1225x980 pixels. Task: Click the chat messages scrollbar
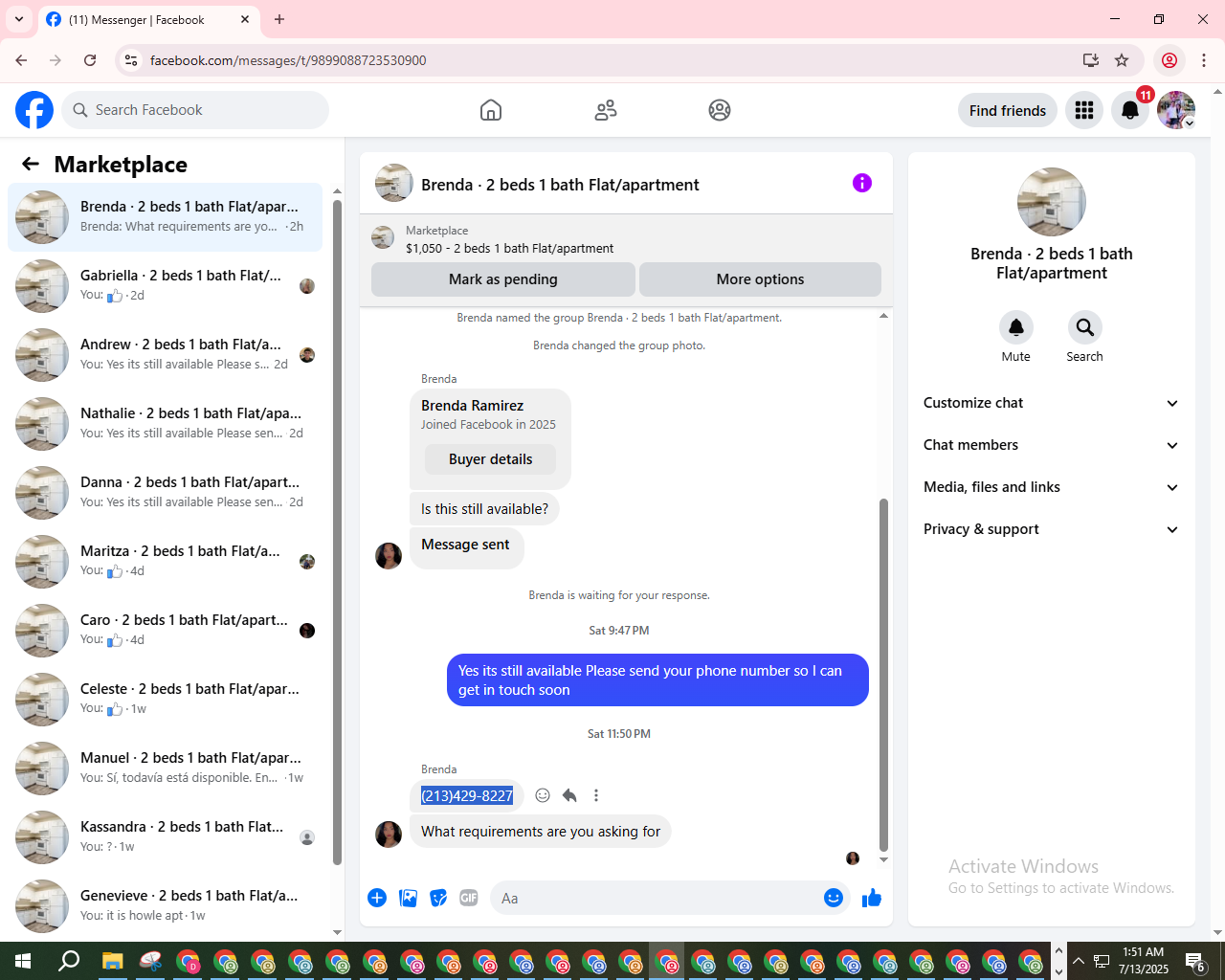[x=883, y=675]
